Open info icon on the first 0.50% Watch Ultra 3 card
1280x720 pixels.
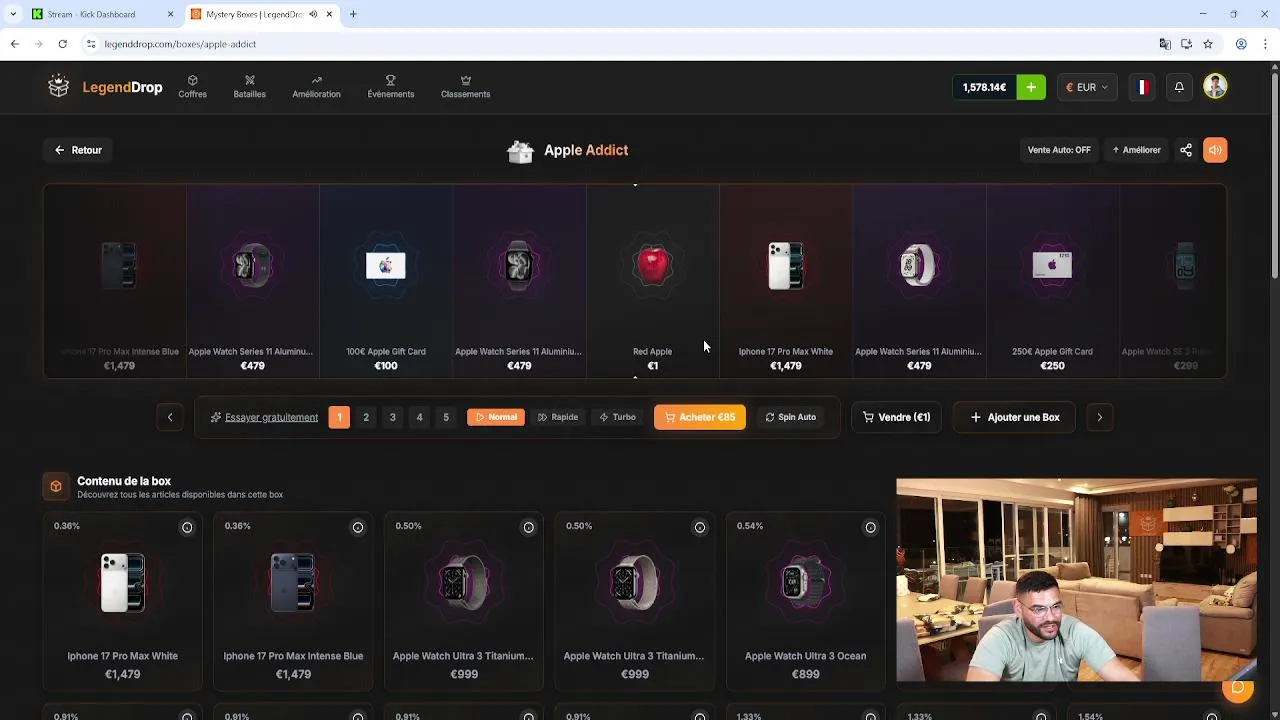pos(529,527)
